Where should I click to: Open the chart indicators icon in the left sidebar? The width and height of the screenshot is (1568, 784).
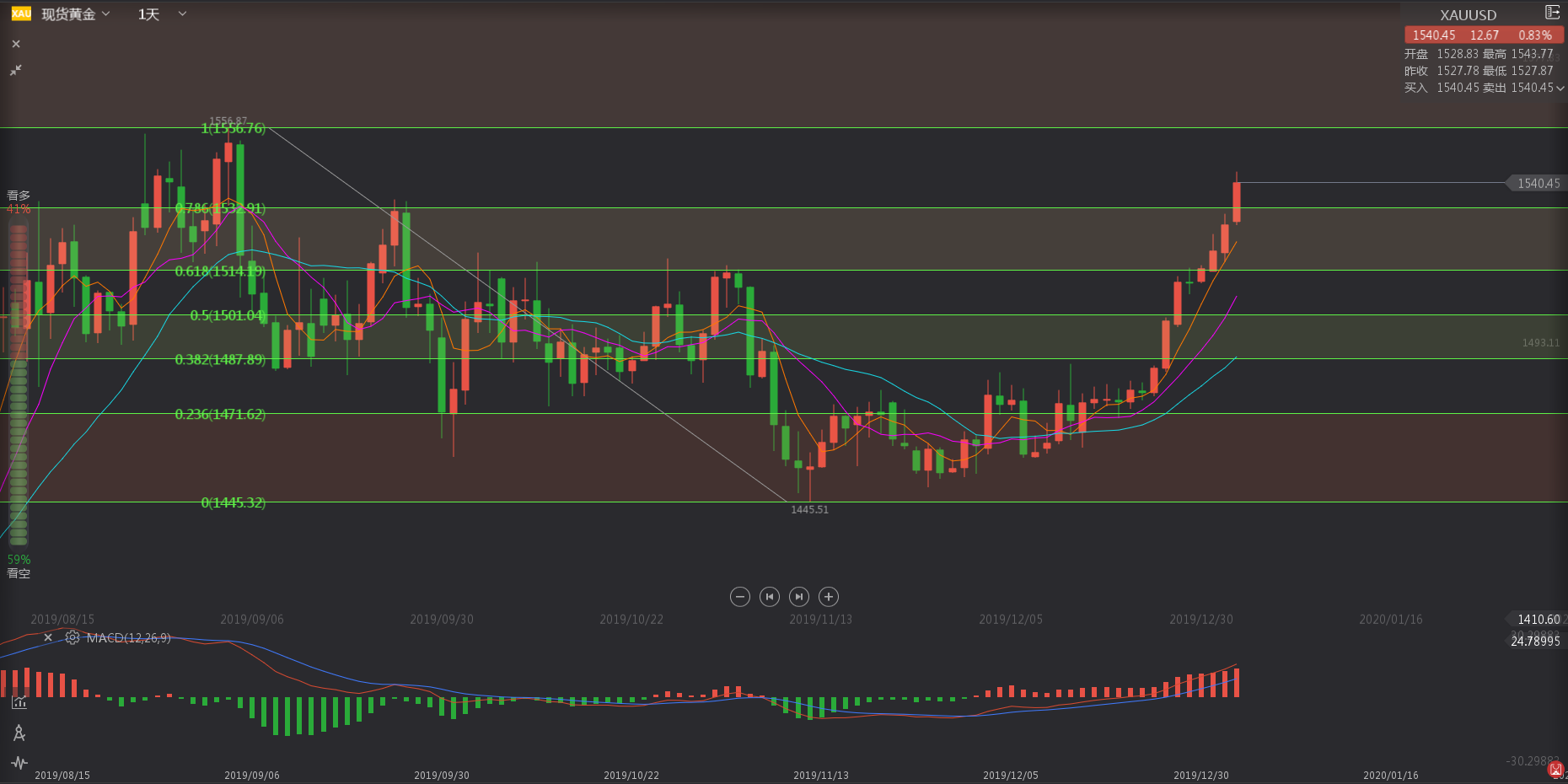pyautogui.click(x=19, y=702)
